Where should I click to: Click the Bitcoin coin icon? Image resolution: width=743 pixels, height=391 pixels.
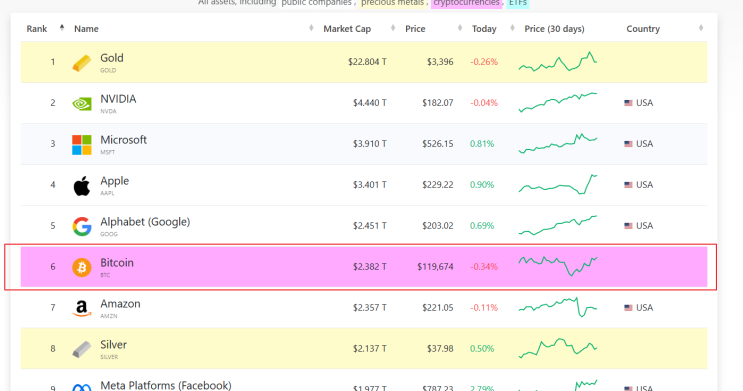point(82,267)
